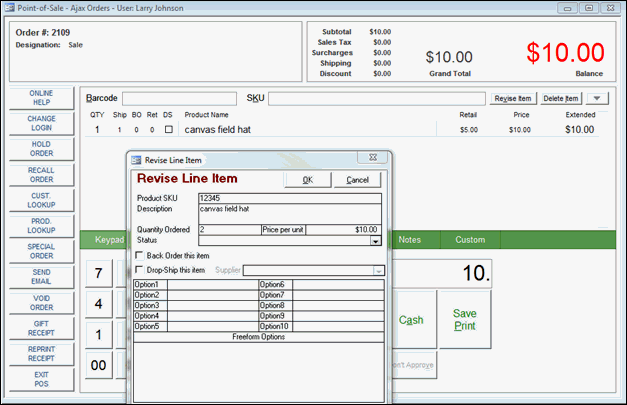This screenshot has width=627, height=405.
Task: Open dropdown arrow beside Delete Item
Action: point(597,98)
